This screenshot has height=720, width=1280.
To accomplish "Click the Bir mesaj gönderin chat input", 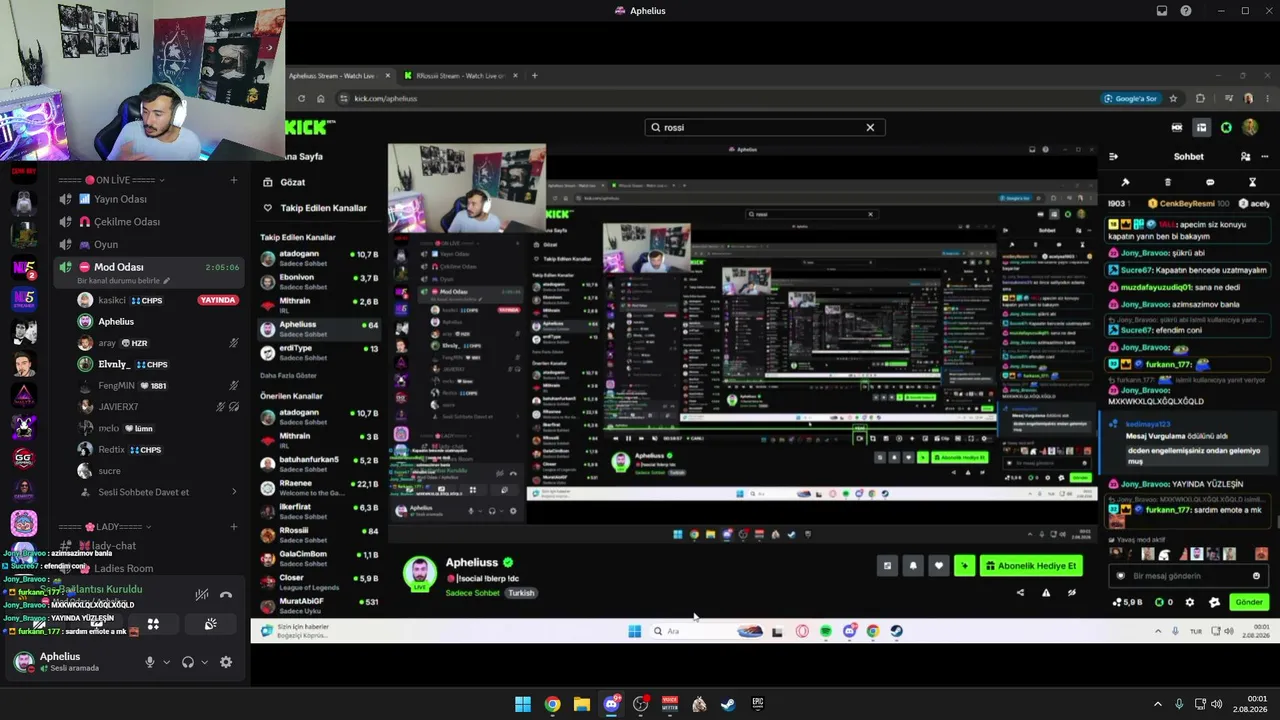I will point(1189,576).
